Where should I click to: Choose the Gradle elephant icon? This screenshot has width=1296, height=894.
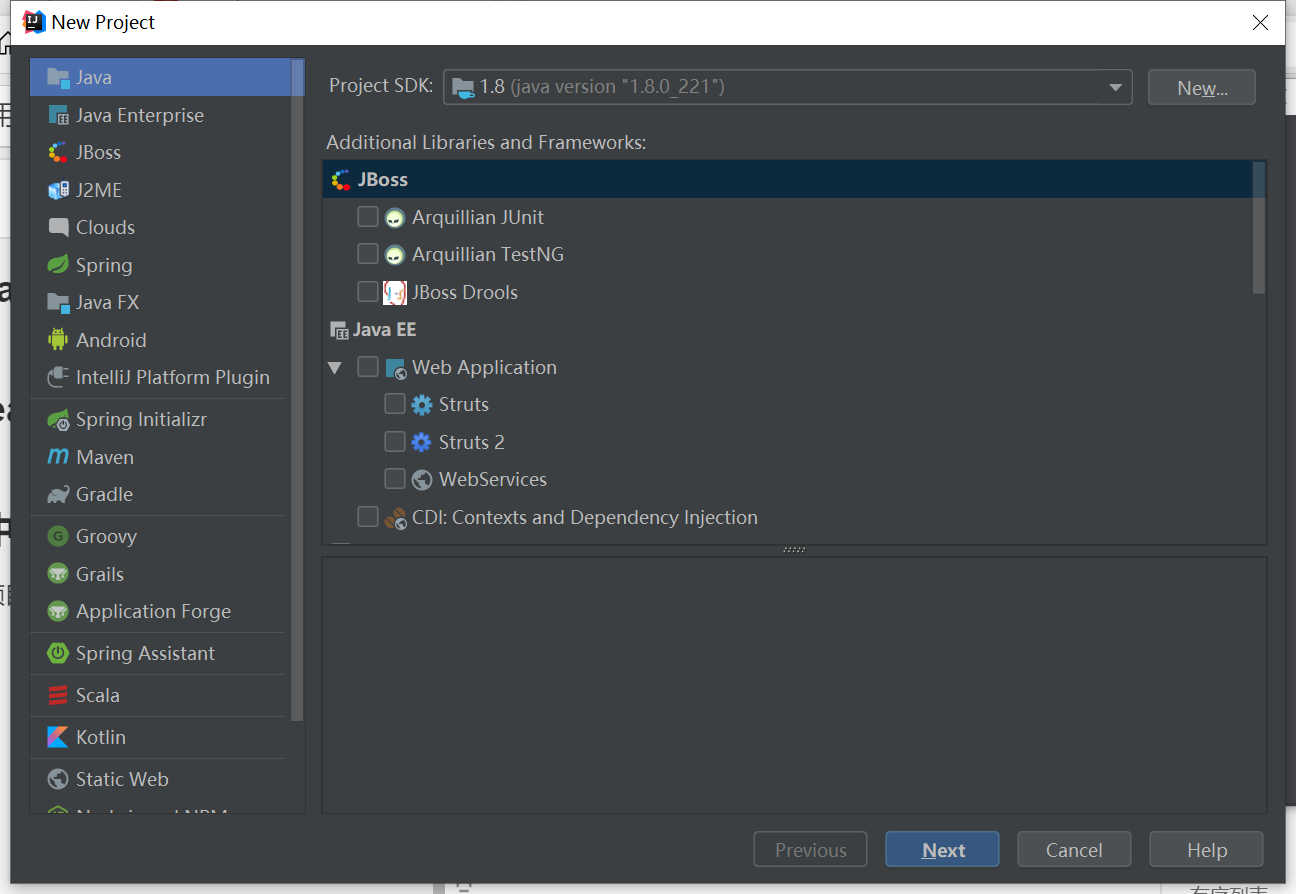58,494
